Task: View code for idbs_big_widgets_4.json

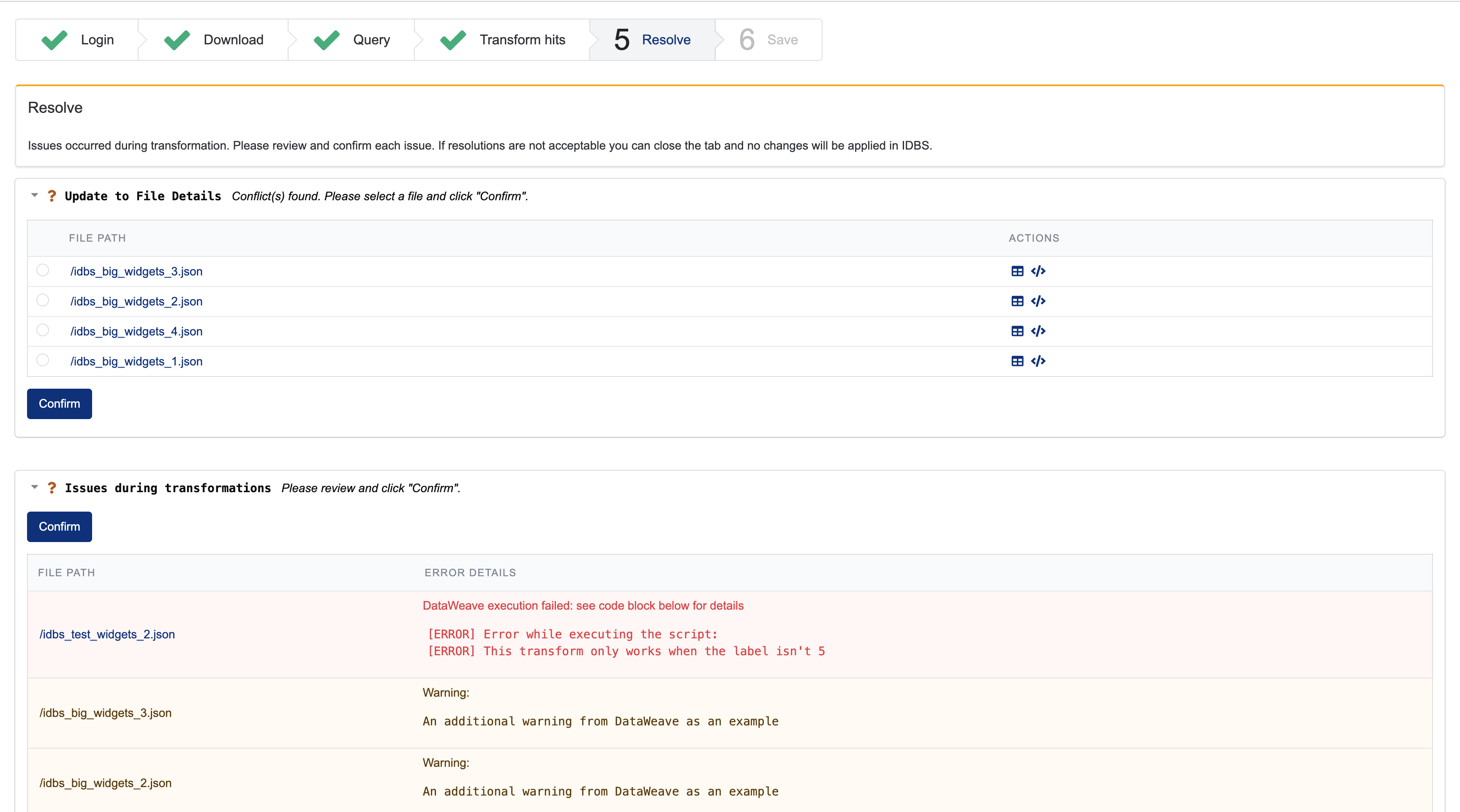Action: pyautogui.click(x=1038, y=332)
